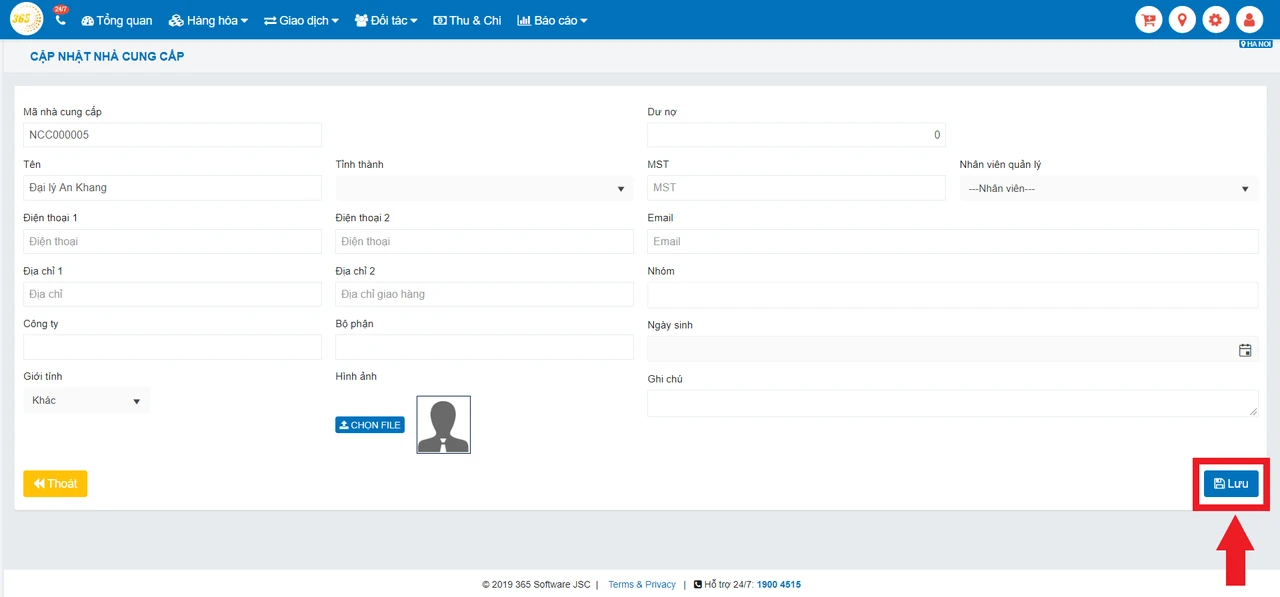Focus the Mã nhà cung cấp field
1280x597 pixels.
[172, 135]
